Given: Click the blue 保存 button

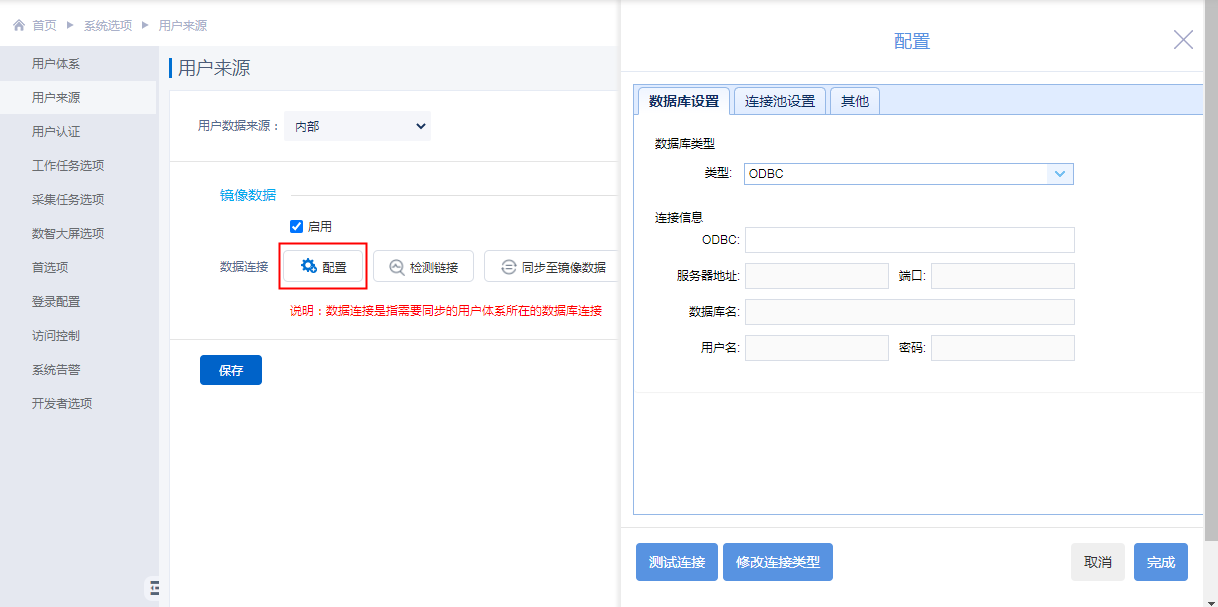Looking at the screenshot, I should click(x=231, y=370).
